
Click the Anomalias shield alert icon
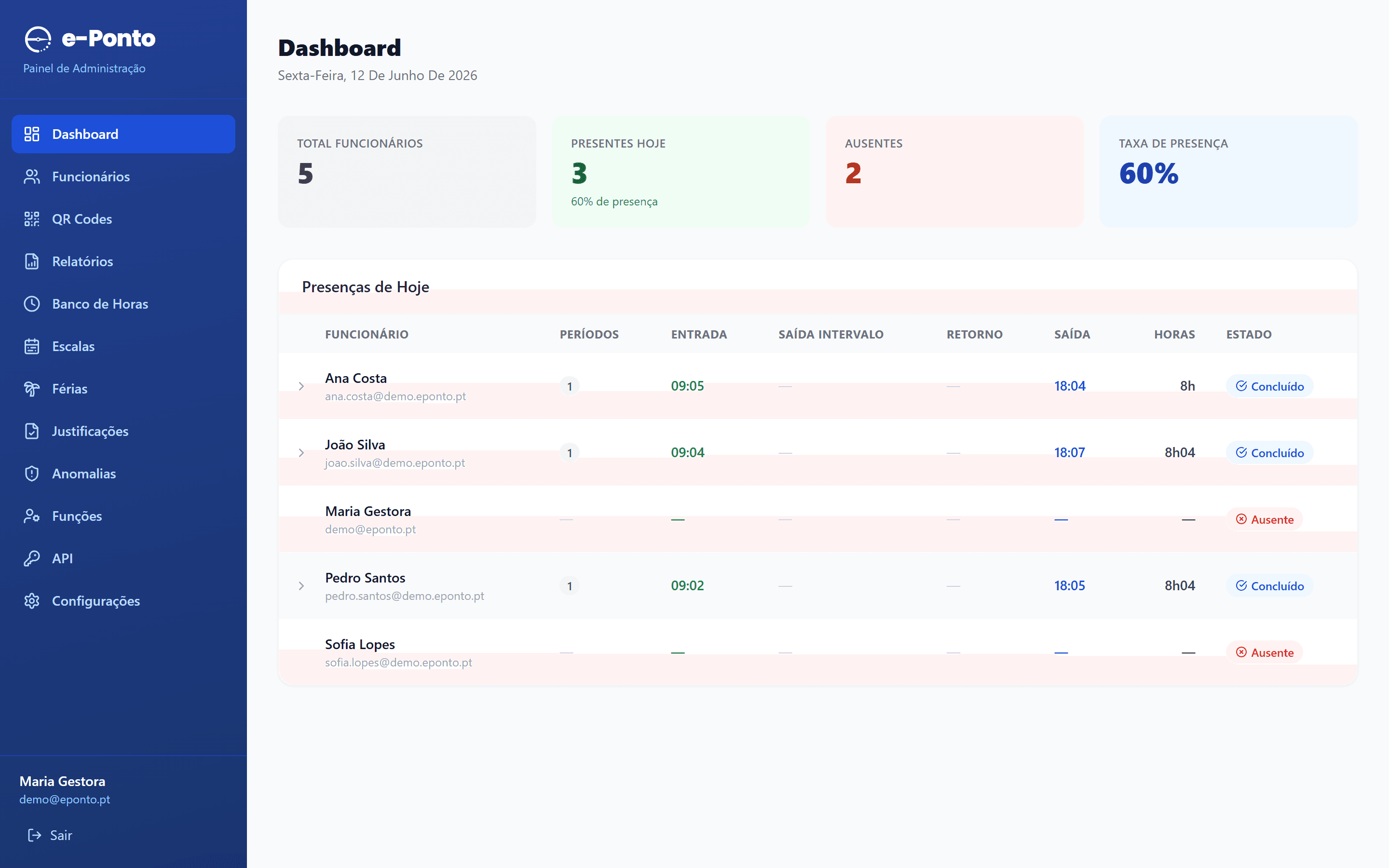pos(31,474)
